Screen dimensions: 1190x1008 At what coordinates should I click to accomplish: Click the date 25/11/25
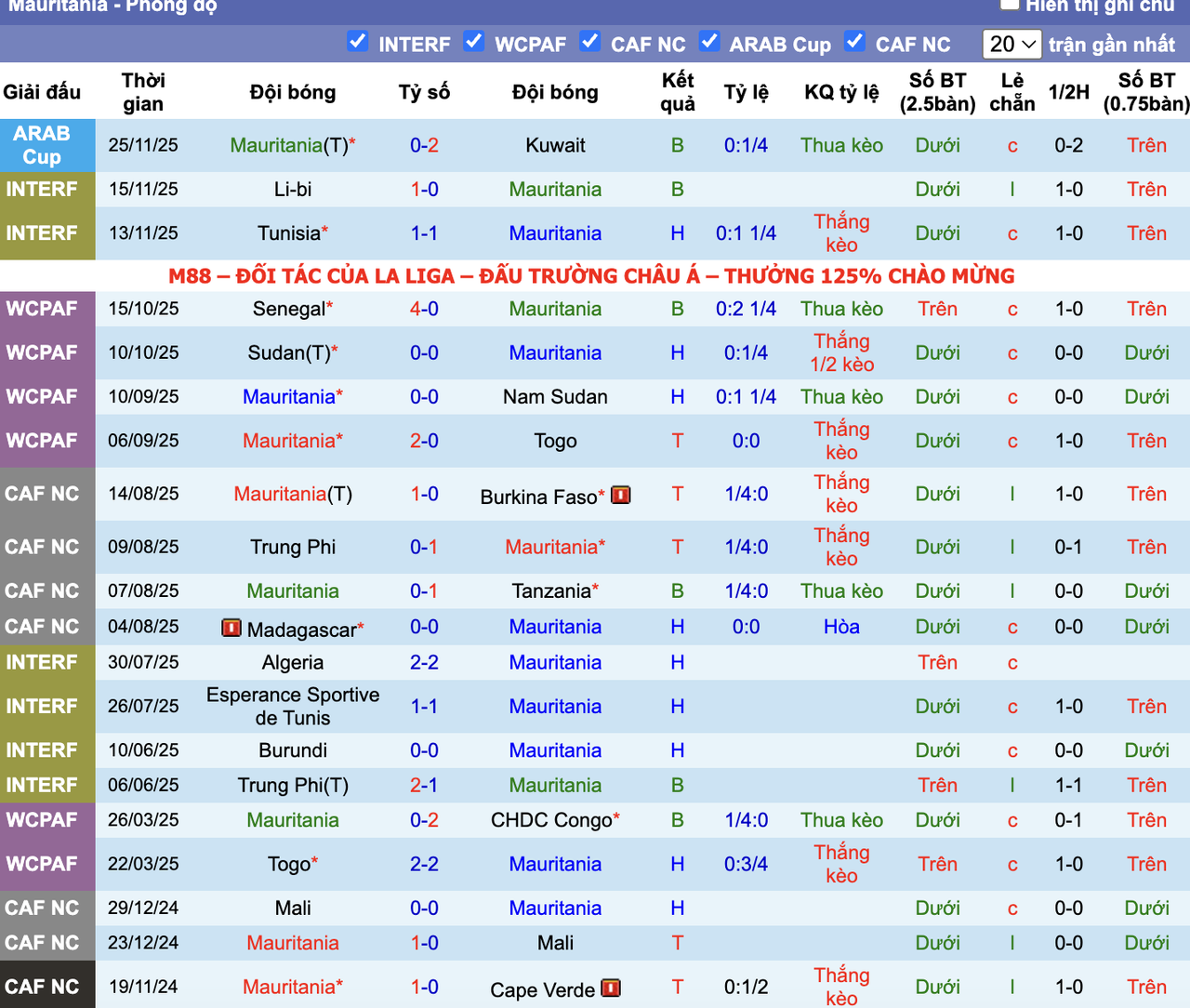coord(143,145)
